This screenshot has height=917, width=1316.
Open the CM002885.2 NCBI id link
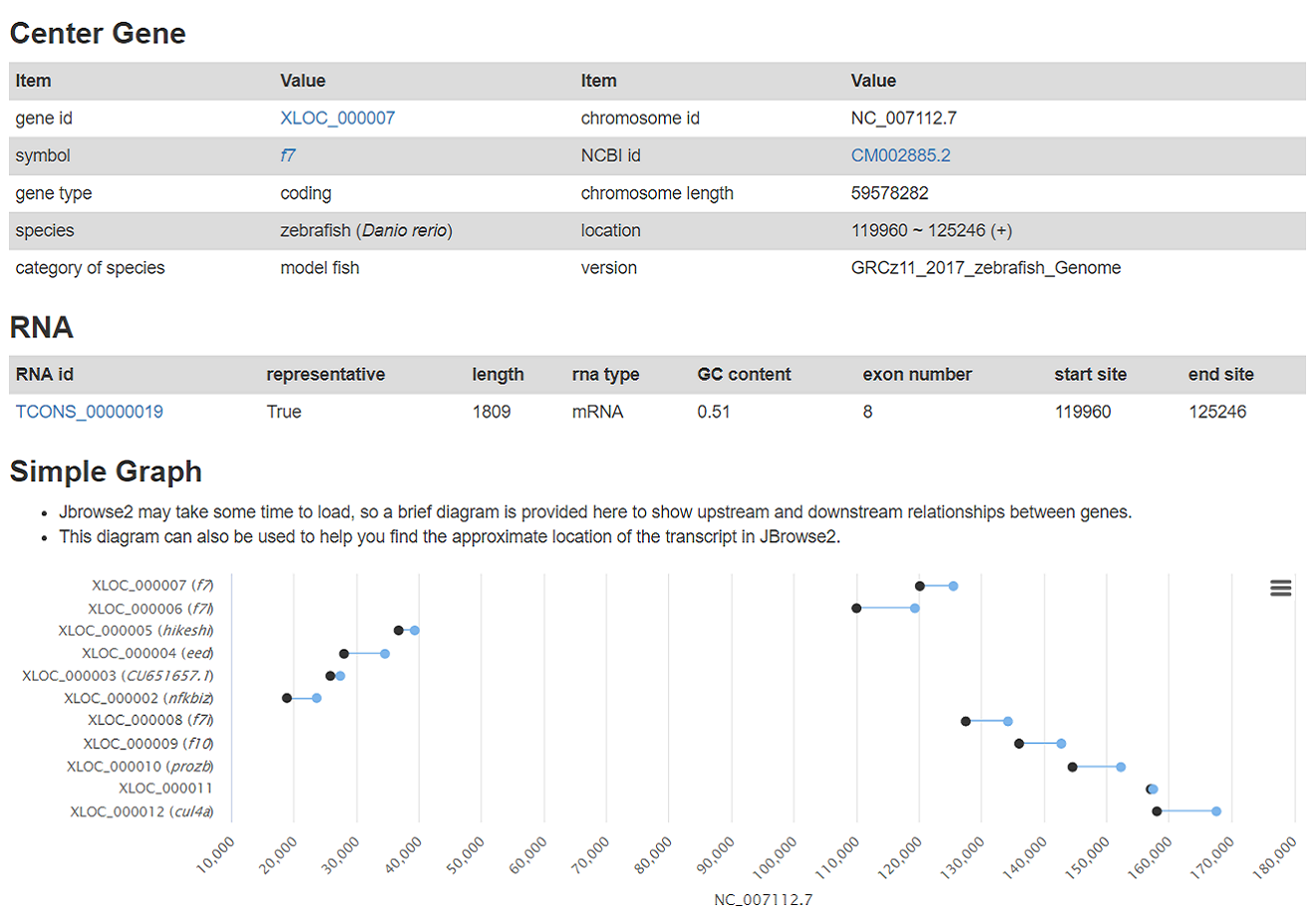pyautogui.click(x=900, y=155)
